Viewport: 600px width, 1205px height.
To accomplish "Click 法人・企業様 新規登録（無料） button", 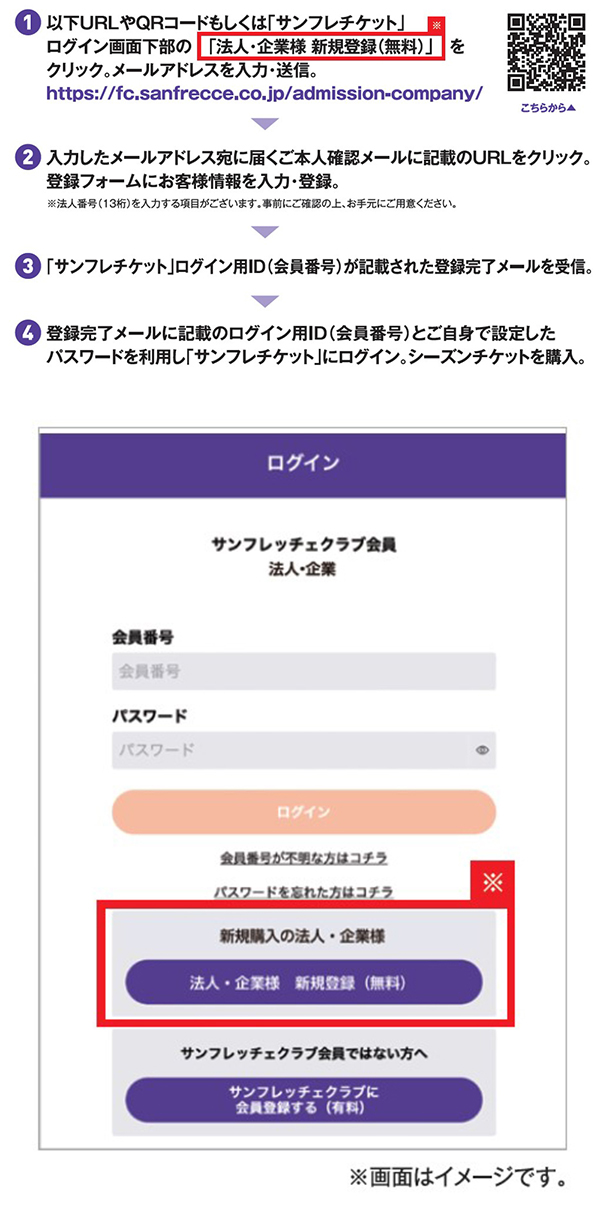I will tap(304, 982).
